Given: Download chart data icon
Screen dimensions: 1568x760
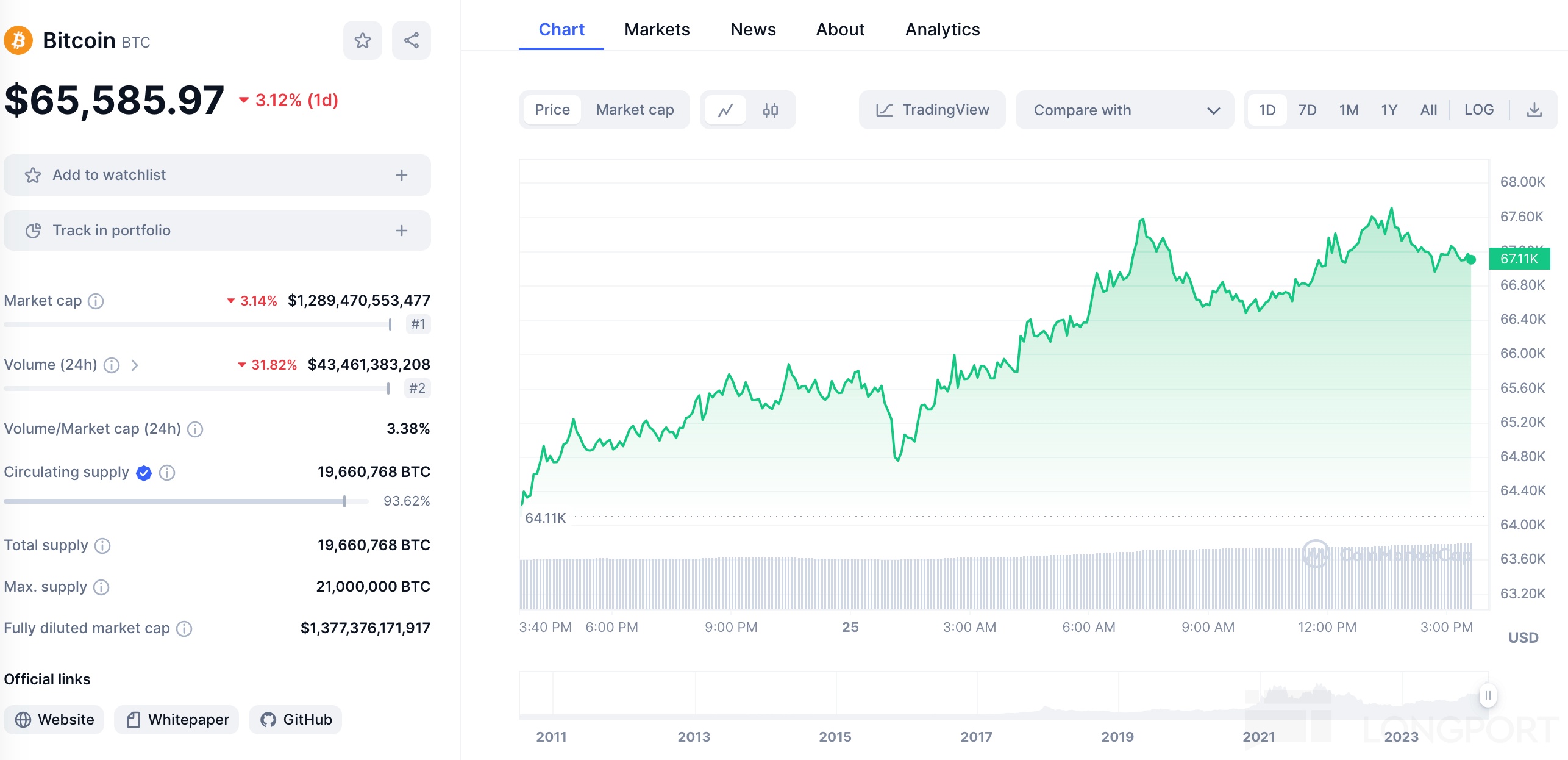Looking at the screenshot, I should click(x=1534, y=110).
